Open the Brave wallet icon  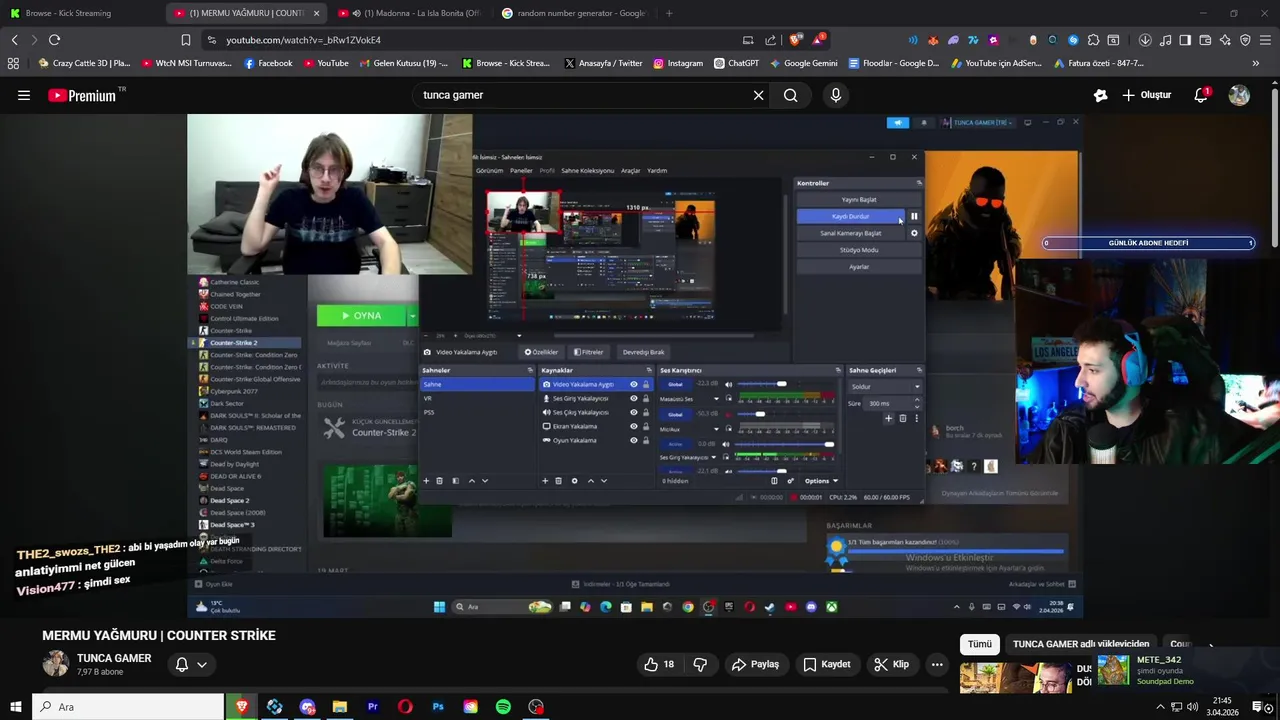[x=1205, y=40]
